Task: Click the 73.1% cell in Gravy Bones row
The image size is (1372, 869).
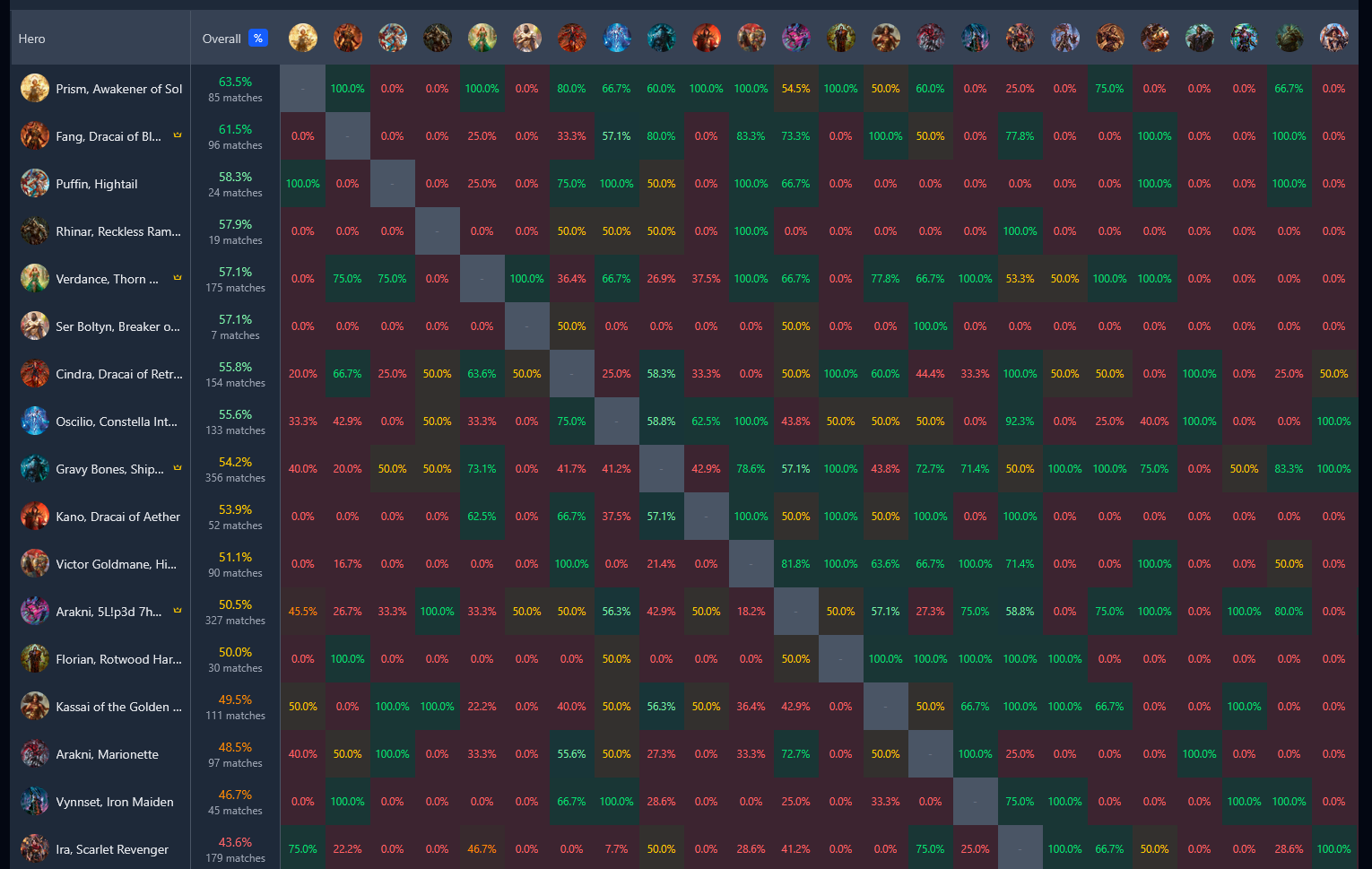Action: click(x=482, y=469)
